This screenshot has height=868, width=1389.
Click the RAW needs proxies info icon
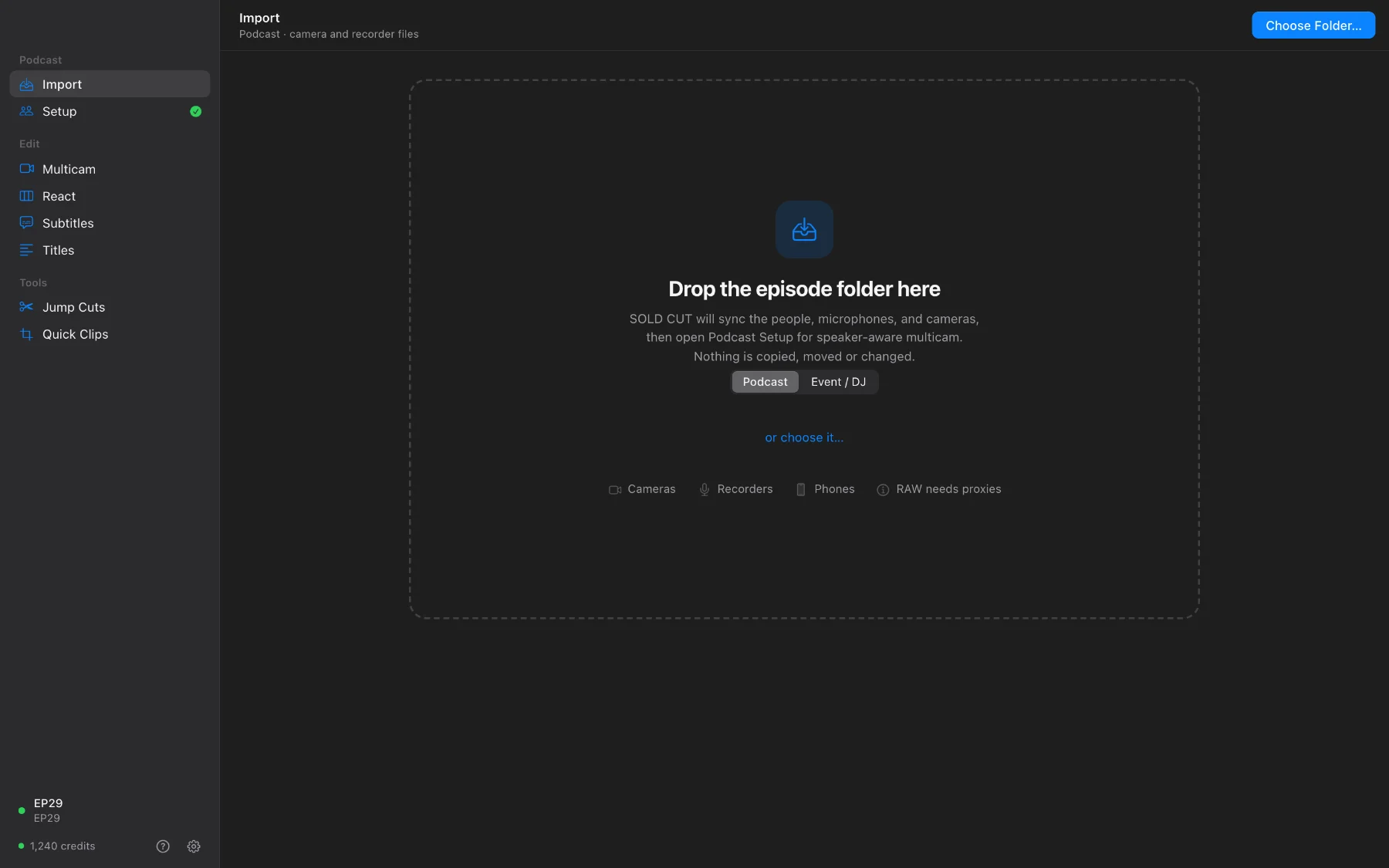tap(883, 490)
